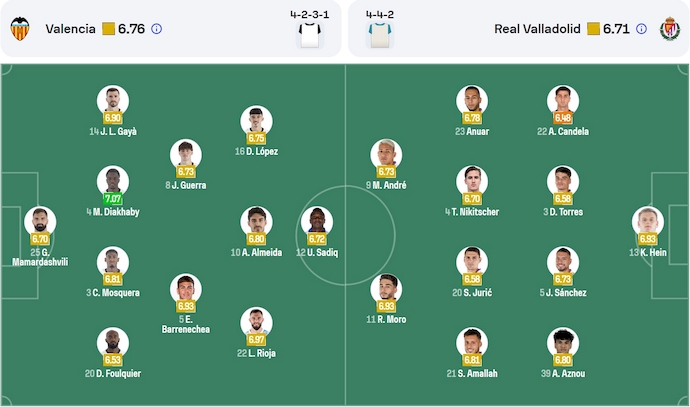The width and height of the screenshot is (690, 407).
Task: Click J. L. Gayà's player name label
Action: click(x=112, y=131)
